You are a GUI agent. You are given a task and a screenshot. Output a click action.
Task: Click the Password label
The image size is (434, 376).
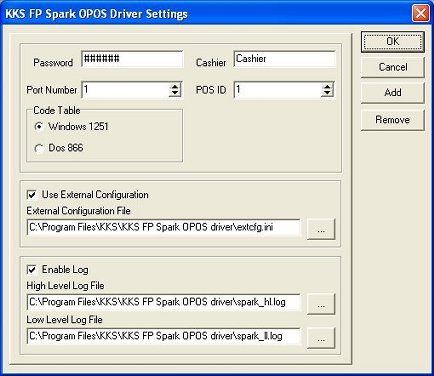click(x=53, y=63)
